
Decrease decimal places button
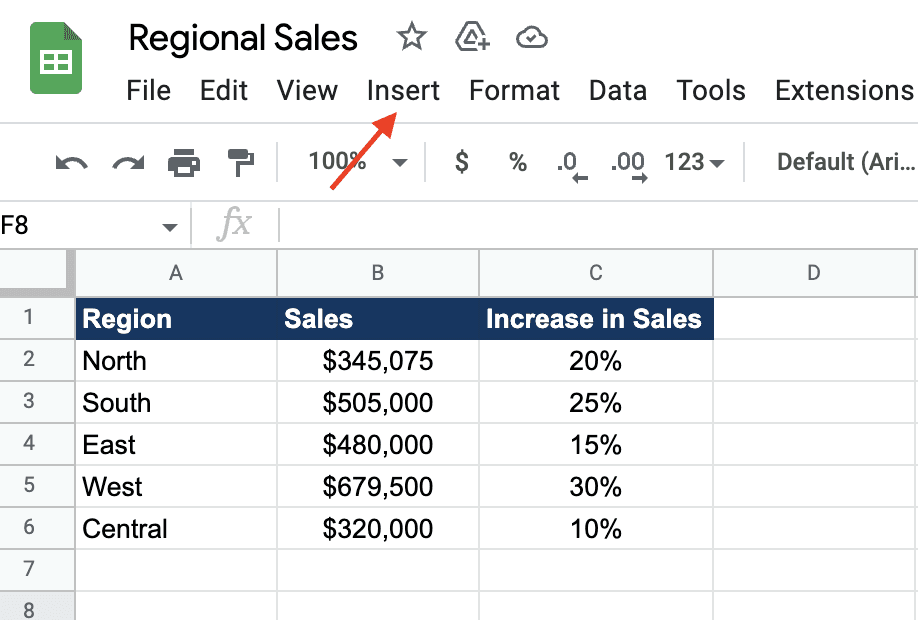pos(571,166)
